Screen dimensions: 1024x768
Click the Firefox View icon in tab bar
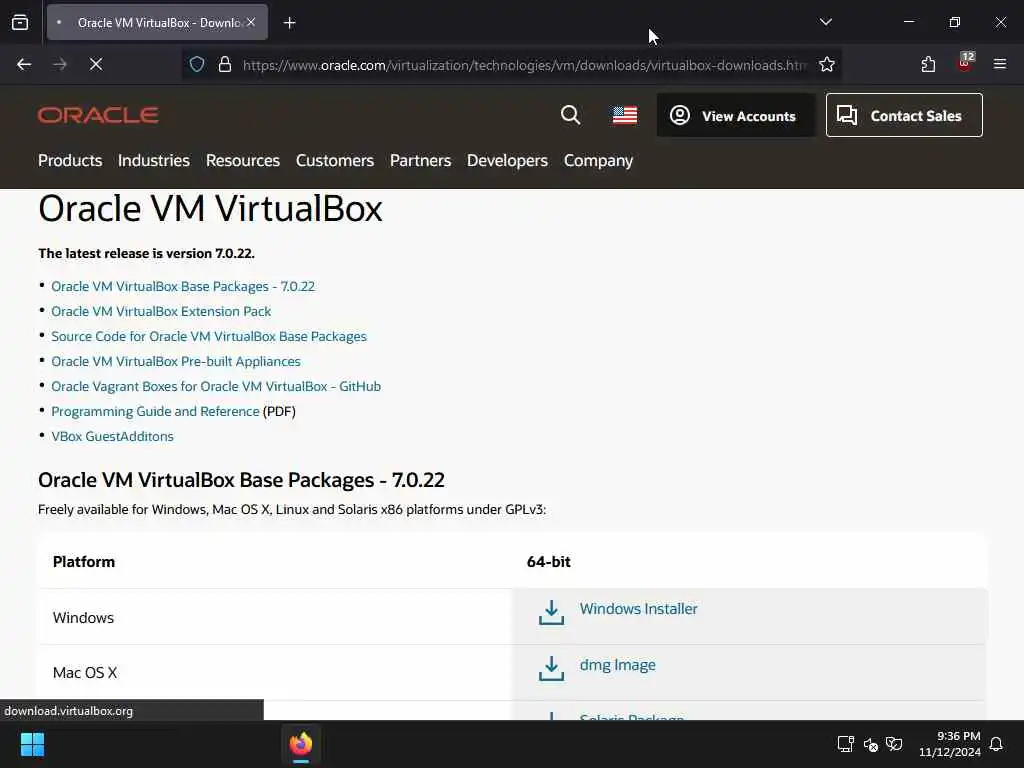tap(20, 22)
